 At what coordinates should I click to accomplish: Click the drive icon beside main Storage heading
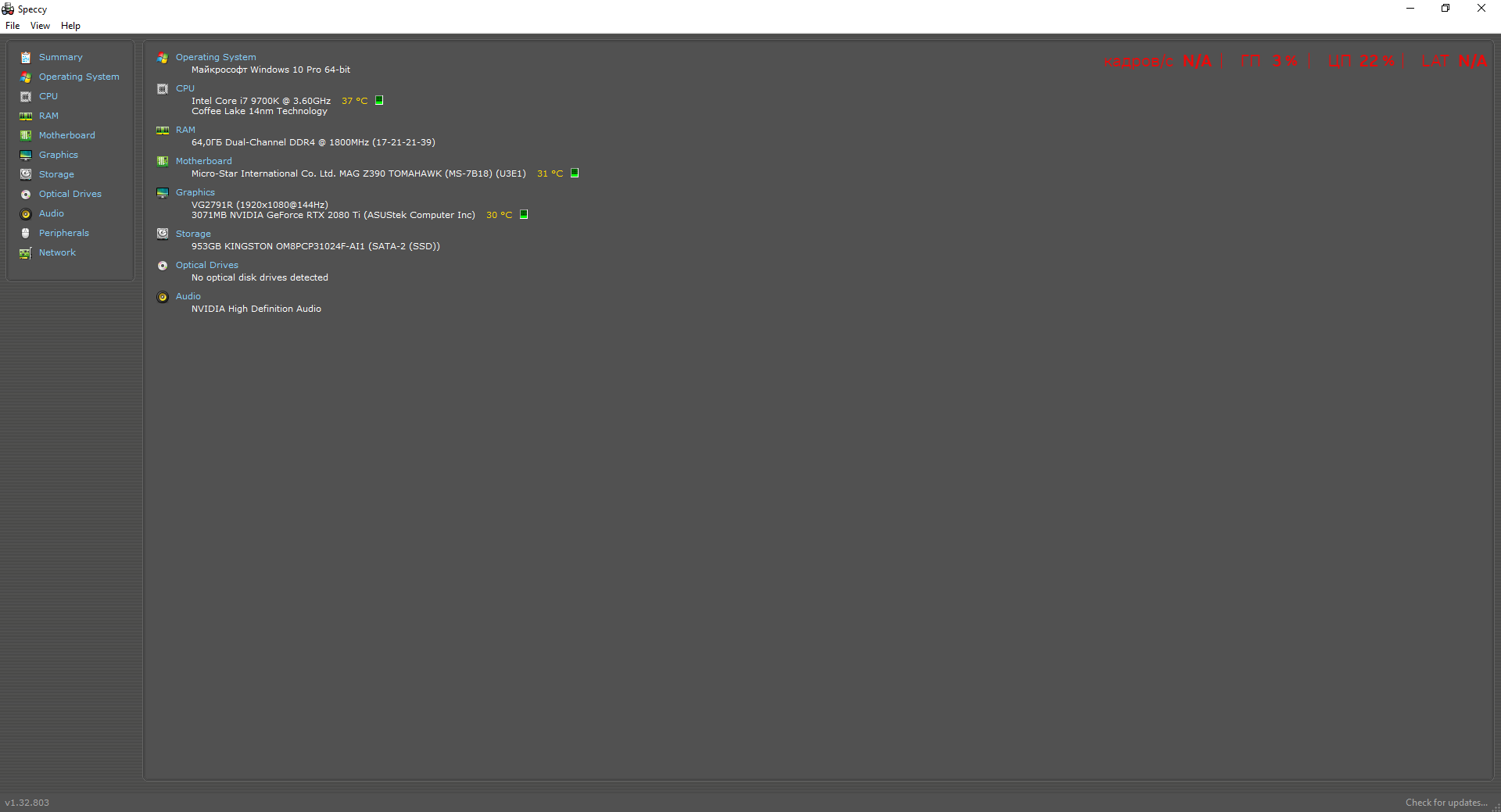163,234
